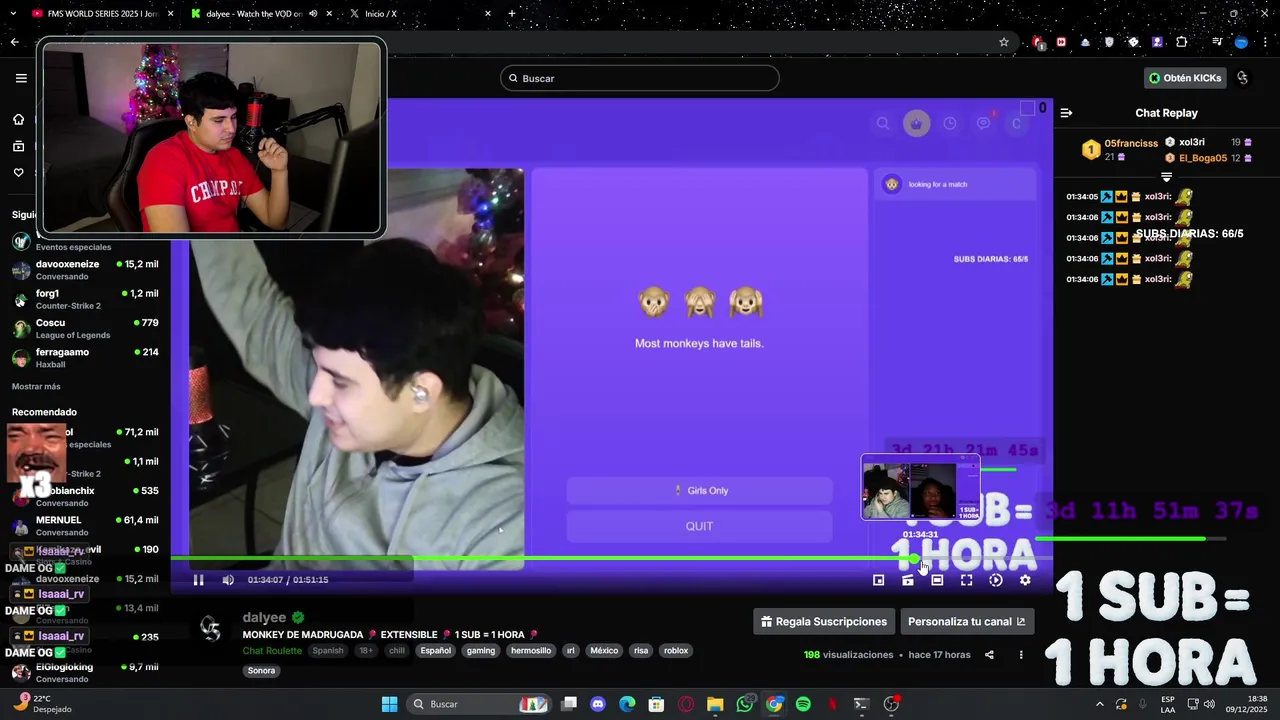
Task: Open Task View on the taskbar
Action: pyautogui.click(x=569, y=704)
